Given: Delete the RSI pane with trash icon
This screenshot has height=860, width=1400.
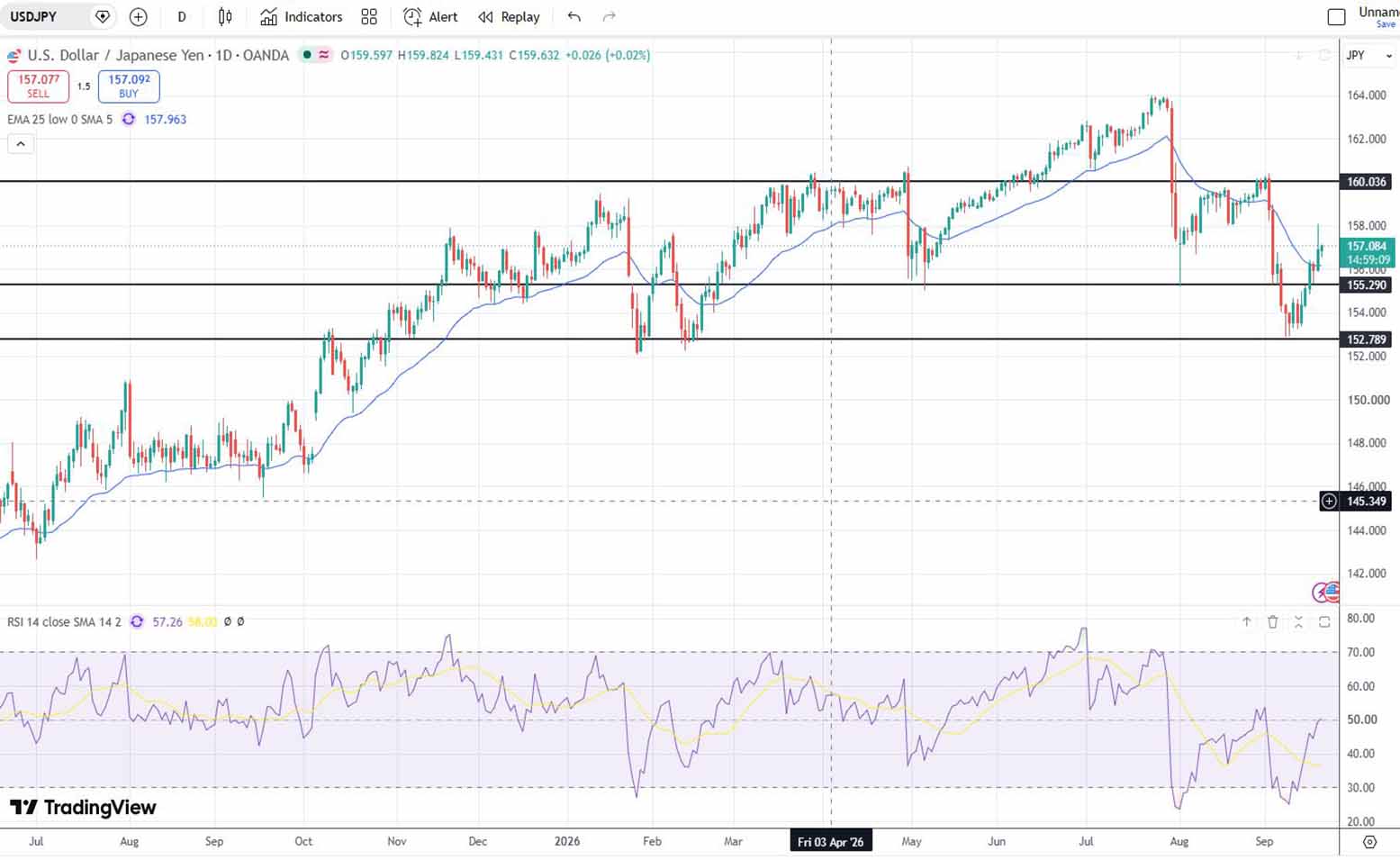Looking at the screenshot, I should 1272,621.
